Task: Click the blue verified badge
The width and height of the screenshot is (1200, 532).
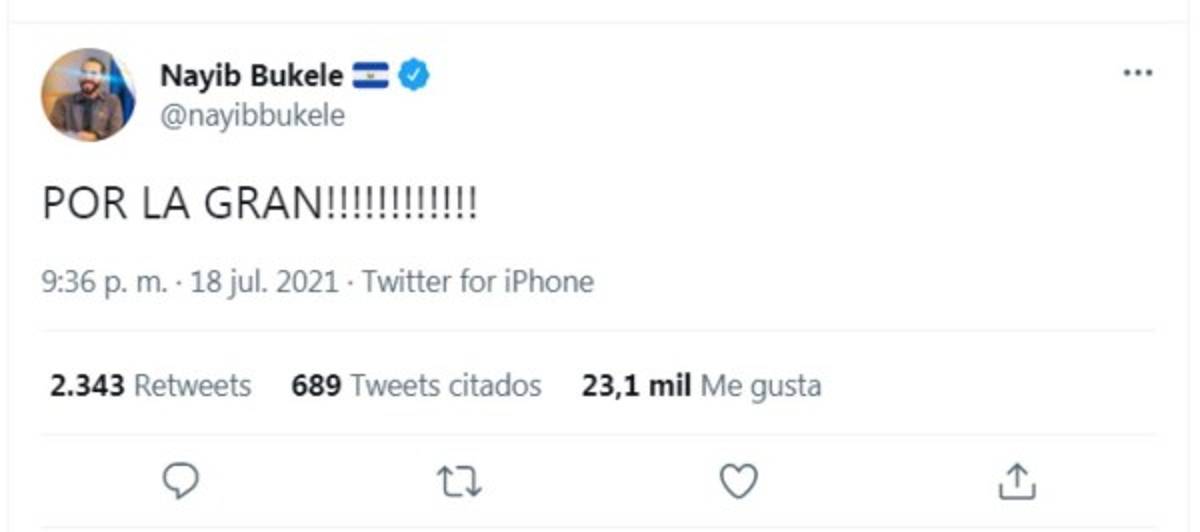Action: click(415, 76)
